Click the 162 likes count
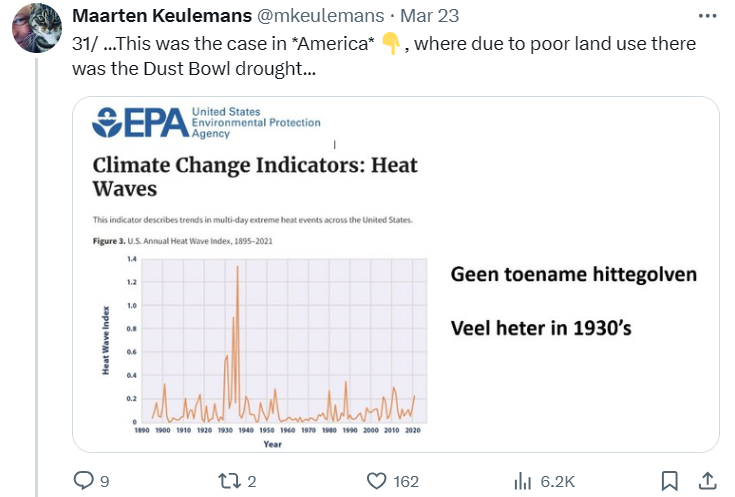The height and width of the screenshot is (497, 735). pyautogui.click(x=406, y=482)
